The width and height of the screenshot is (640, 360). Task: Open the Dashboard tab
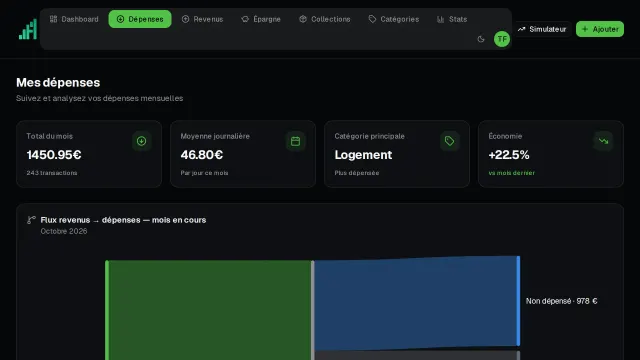[74, 19]
